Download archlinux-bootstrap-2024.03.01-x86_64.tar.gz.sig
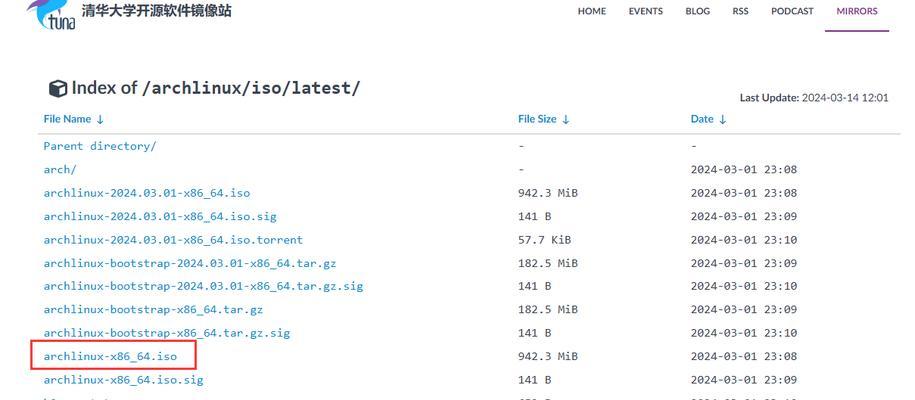Screen dimensions: 915x400 point(203,286)
